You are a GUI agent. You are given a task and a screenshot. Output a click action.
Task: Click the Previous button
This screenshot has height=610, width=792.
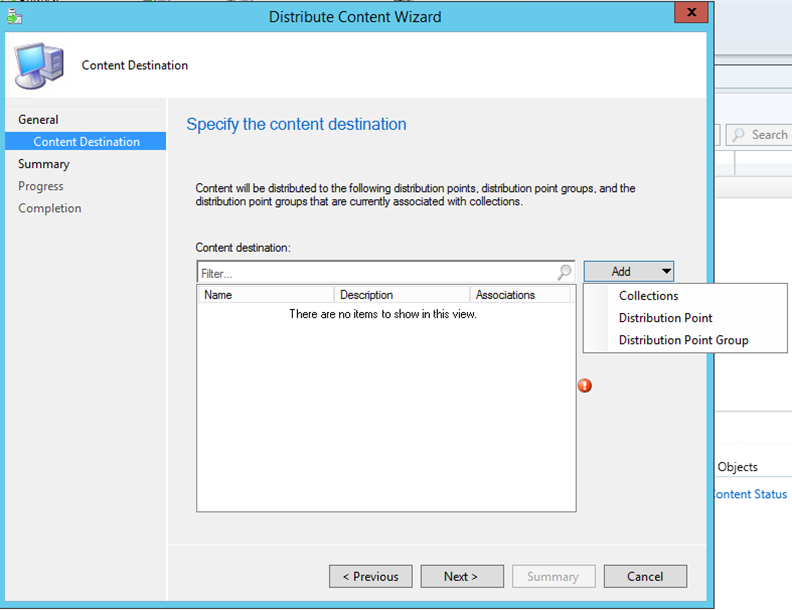pos(371,576)
